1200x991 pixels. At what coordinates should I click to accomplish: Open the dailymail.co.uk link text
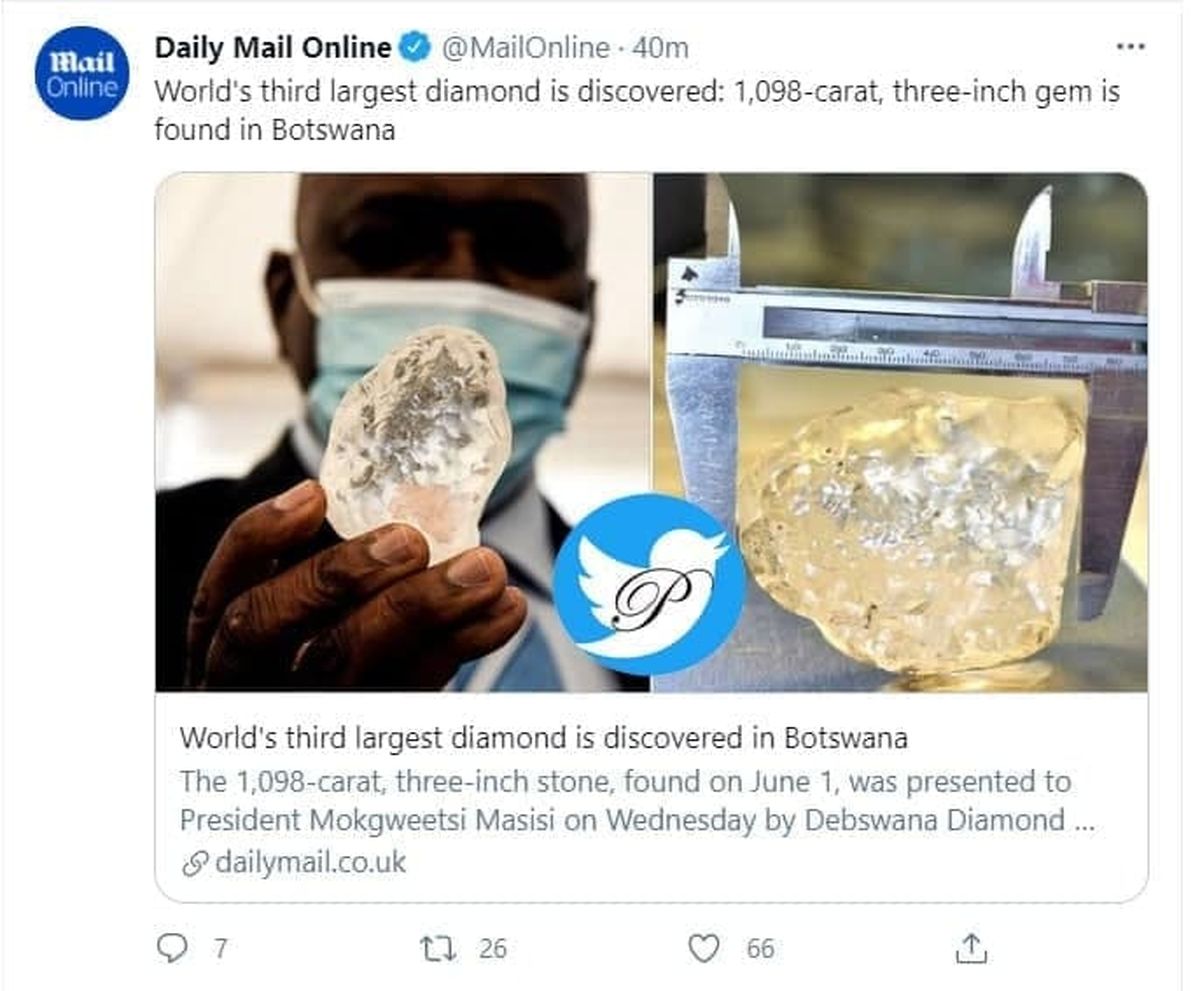point(310,864)
